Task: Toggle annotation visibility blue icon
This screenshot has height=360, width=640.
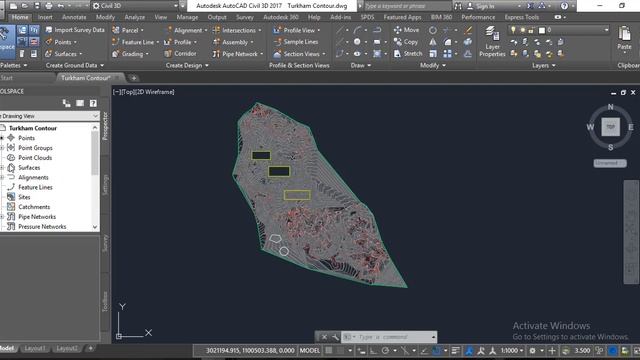Action: click(x=469, y=350)
